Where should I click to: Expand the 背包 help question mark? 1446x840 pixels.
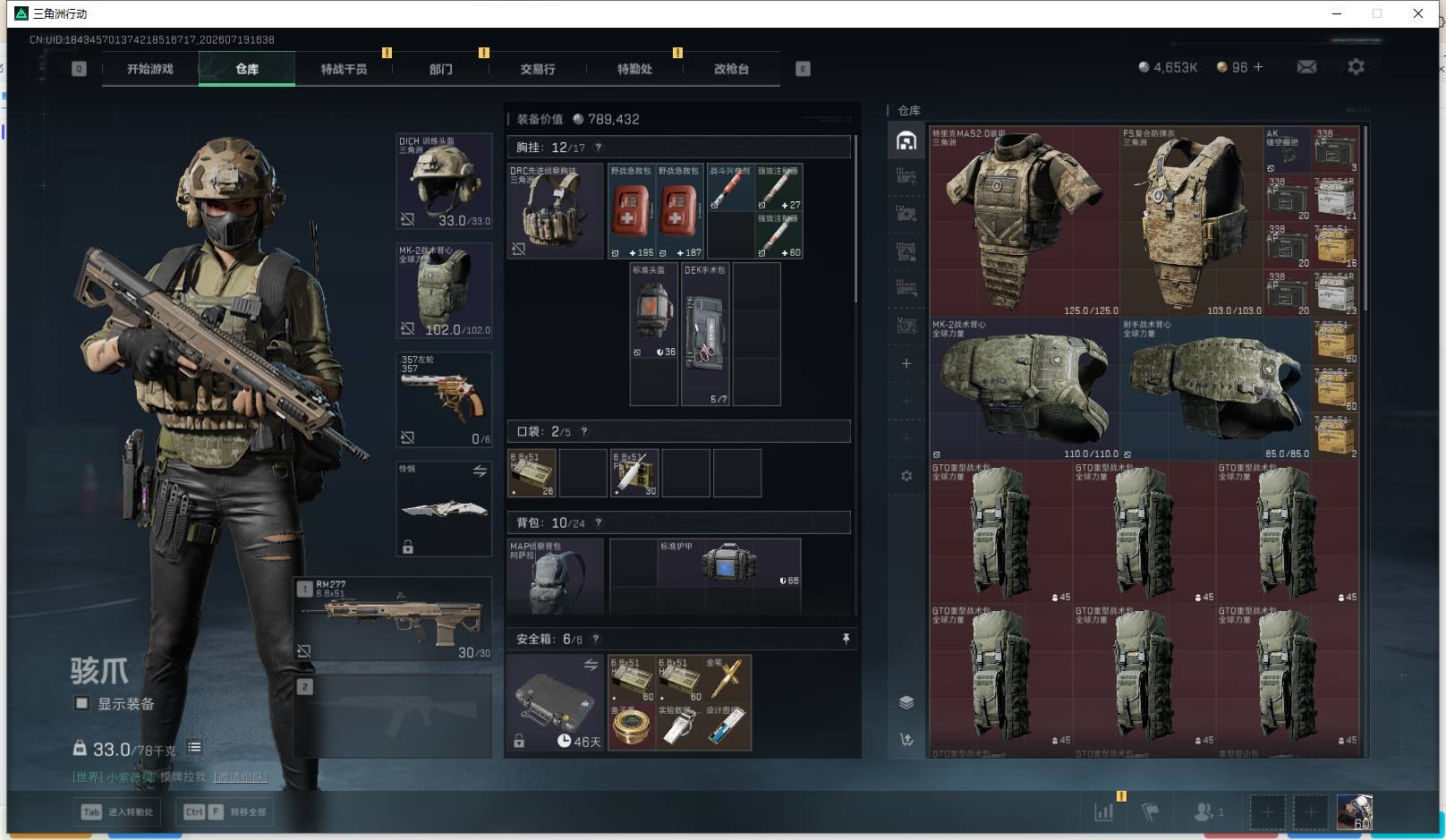tap(599, 522)
